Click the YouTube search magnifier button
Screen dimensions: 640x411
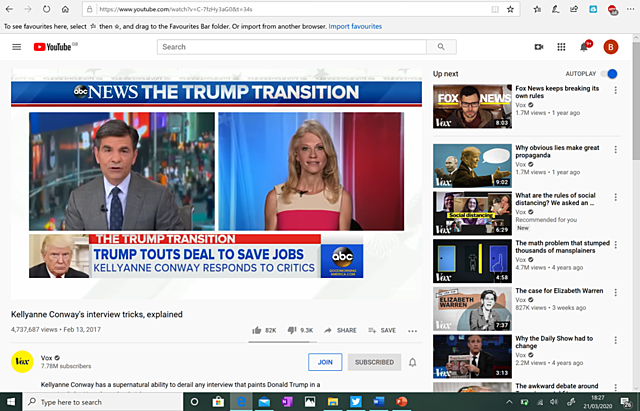(x=441, y=47)
